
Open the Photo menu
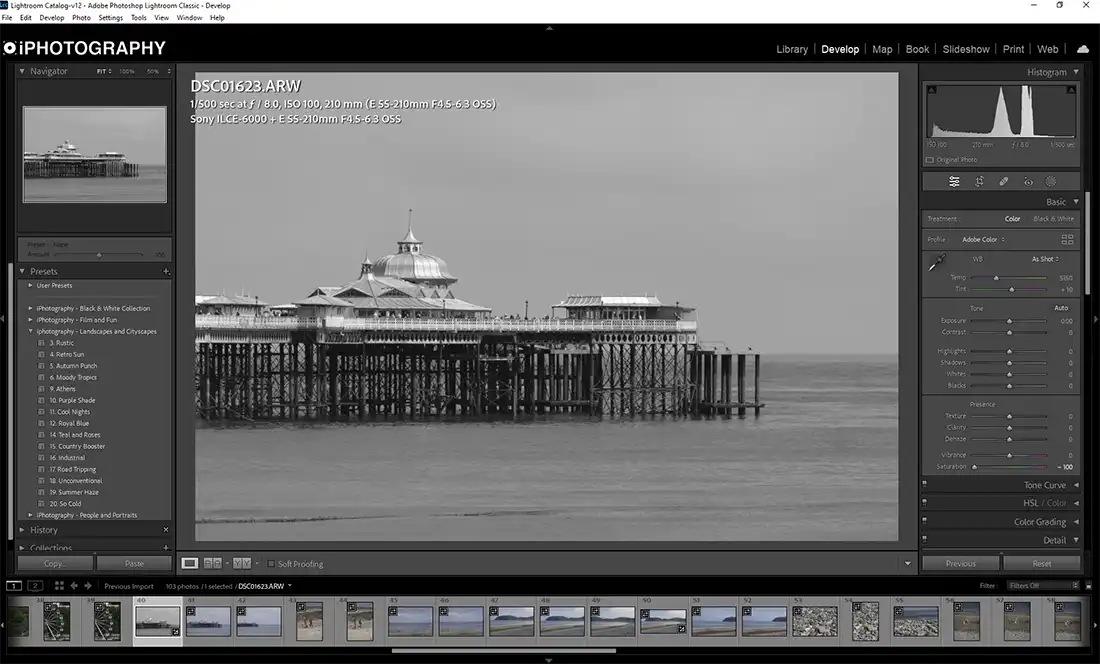tap(81, 17)
